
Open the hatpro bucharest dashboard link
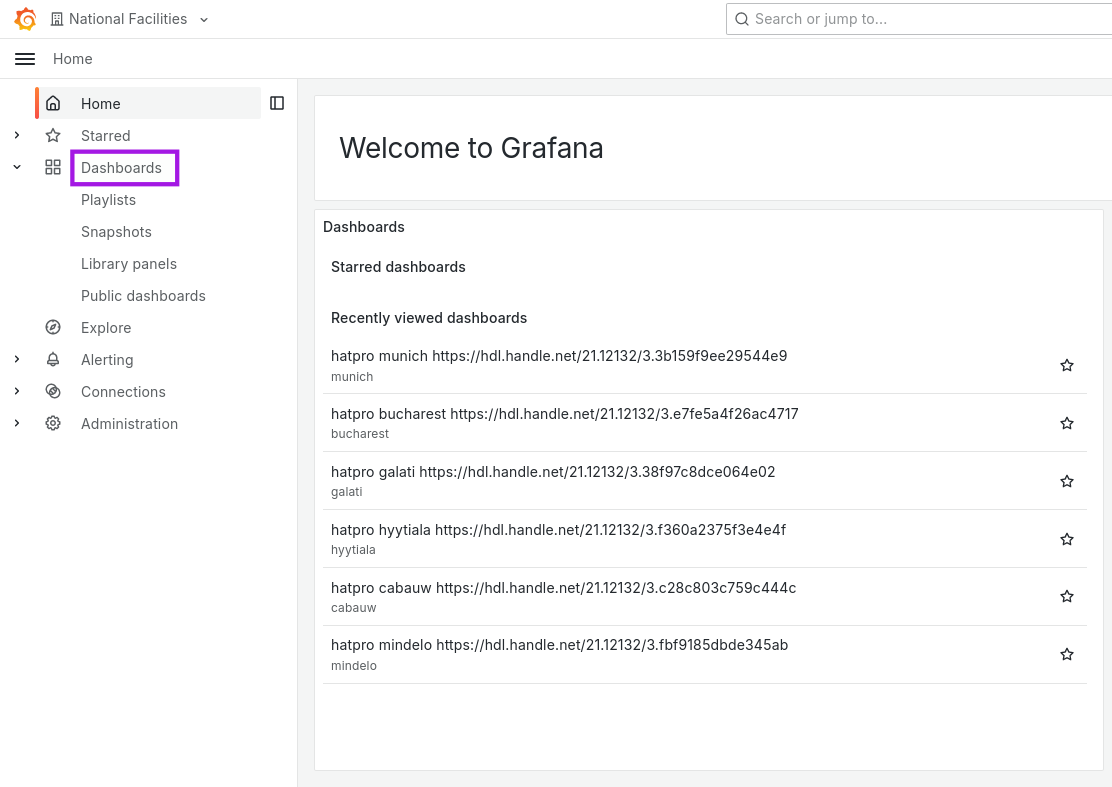[565, 414]
